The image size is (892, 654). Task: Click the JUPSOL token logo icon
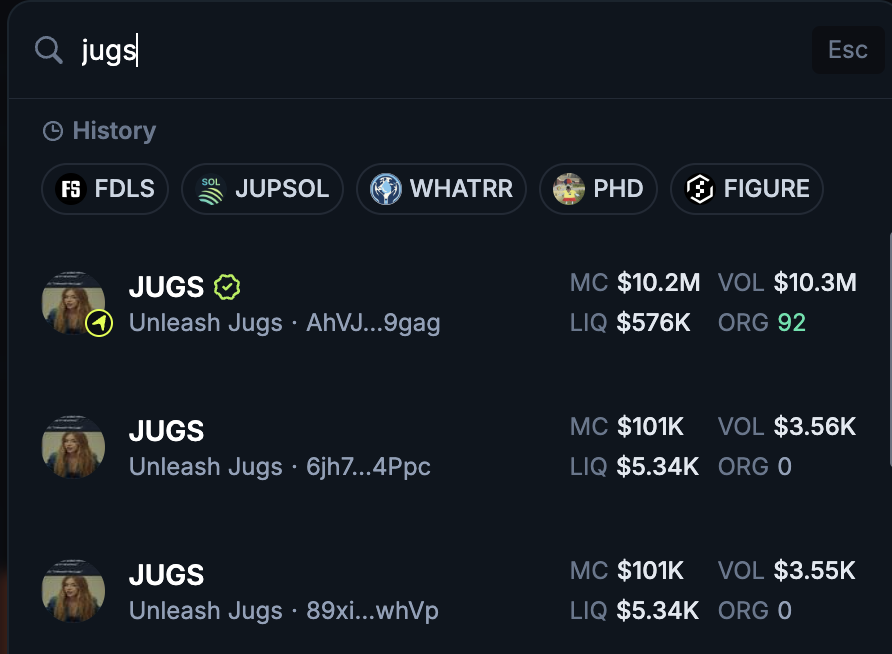[211, 189]
